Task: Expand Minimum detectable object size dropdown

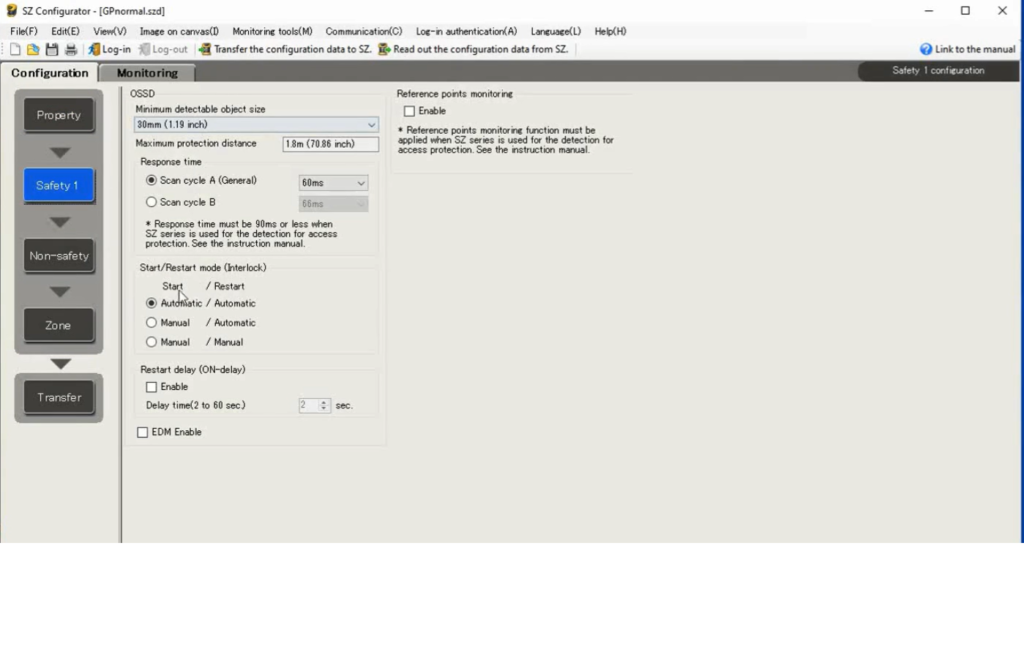Action: coord(371,125)
